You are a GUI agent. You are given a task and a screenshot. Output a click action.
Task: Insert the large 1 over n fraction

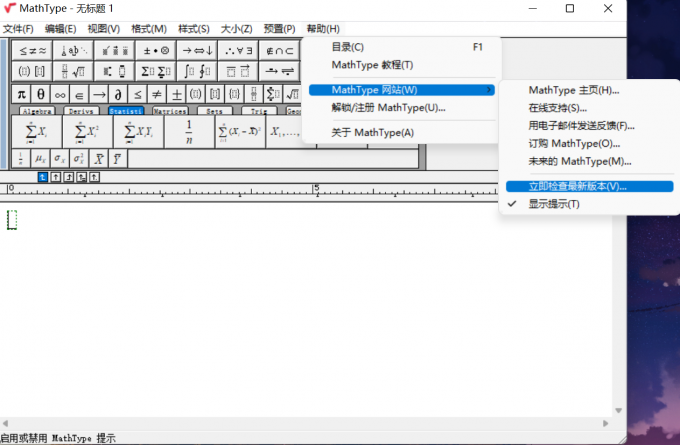click(190, 132)
